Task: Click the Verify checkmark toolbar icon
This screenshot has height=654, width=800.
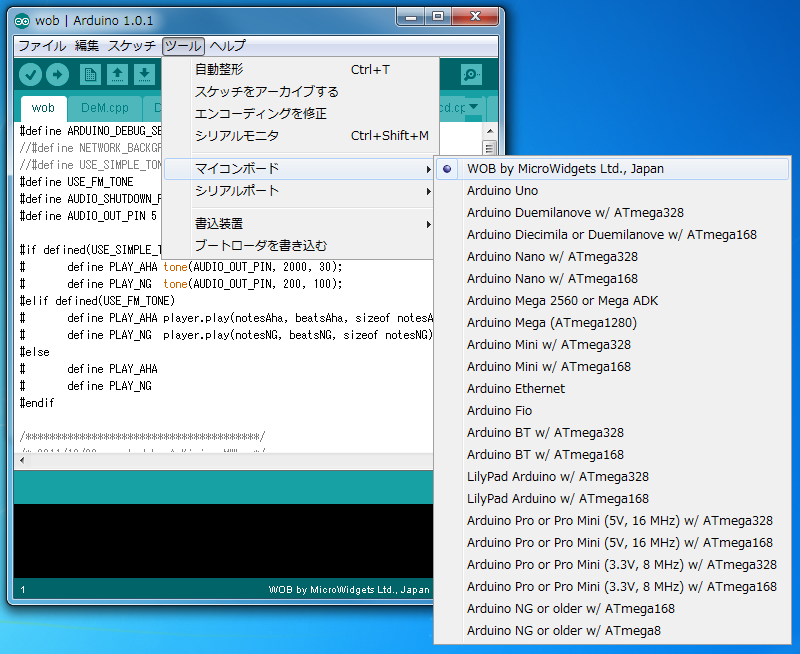Action: [x=31, y=75]
